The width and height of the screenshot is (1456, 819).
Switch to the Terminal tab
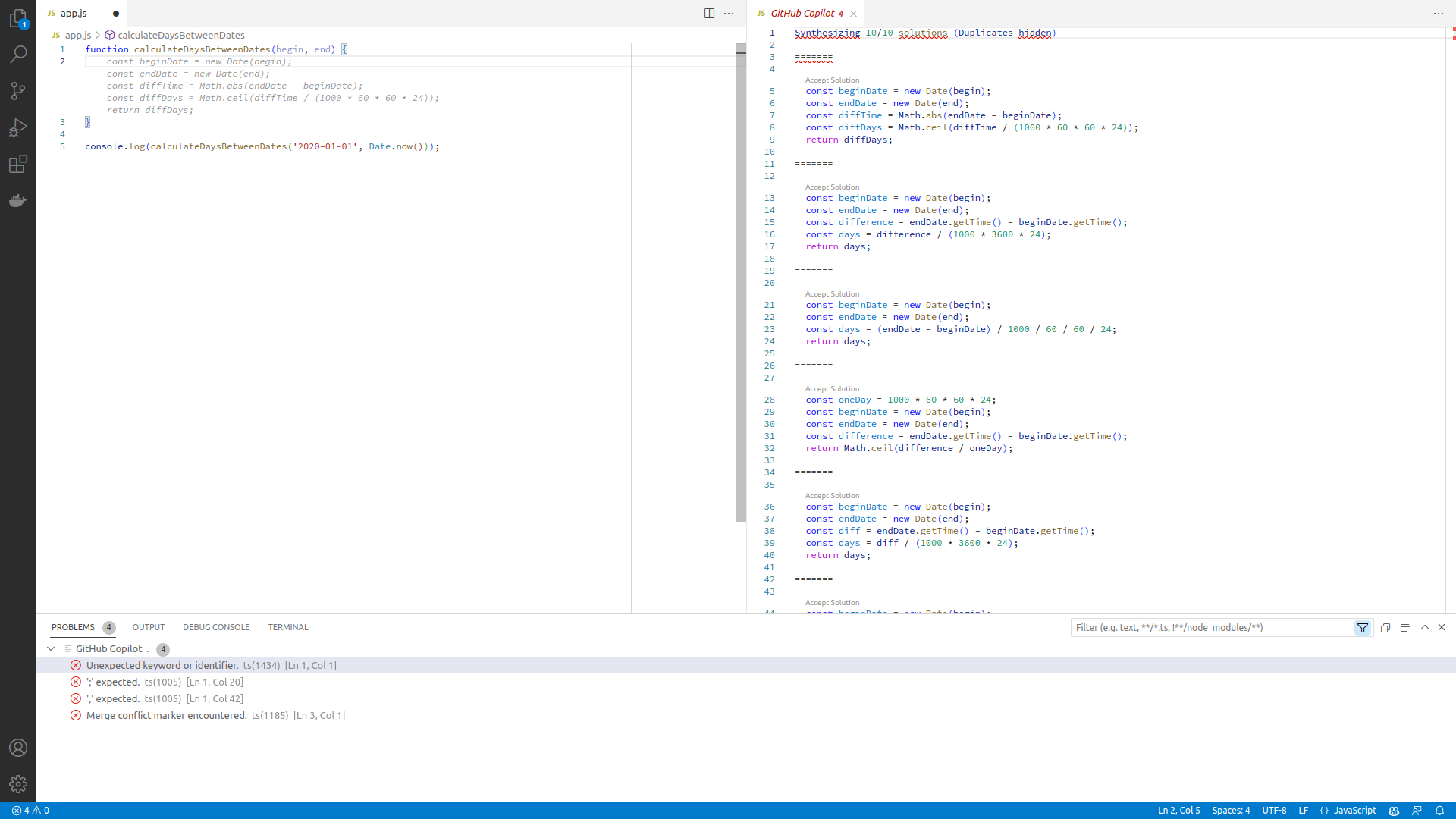click(287, 626)
